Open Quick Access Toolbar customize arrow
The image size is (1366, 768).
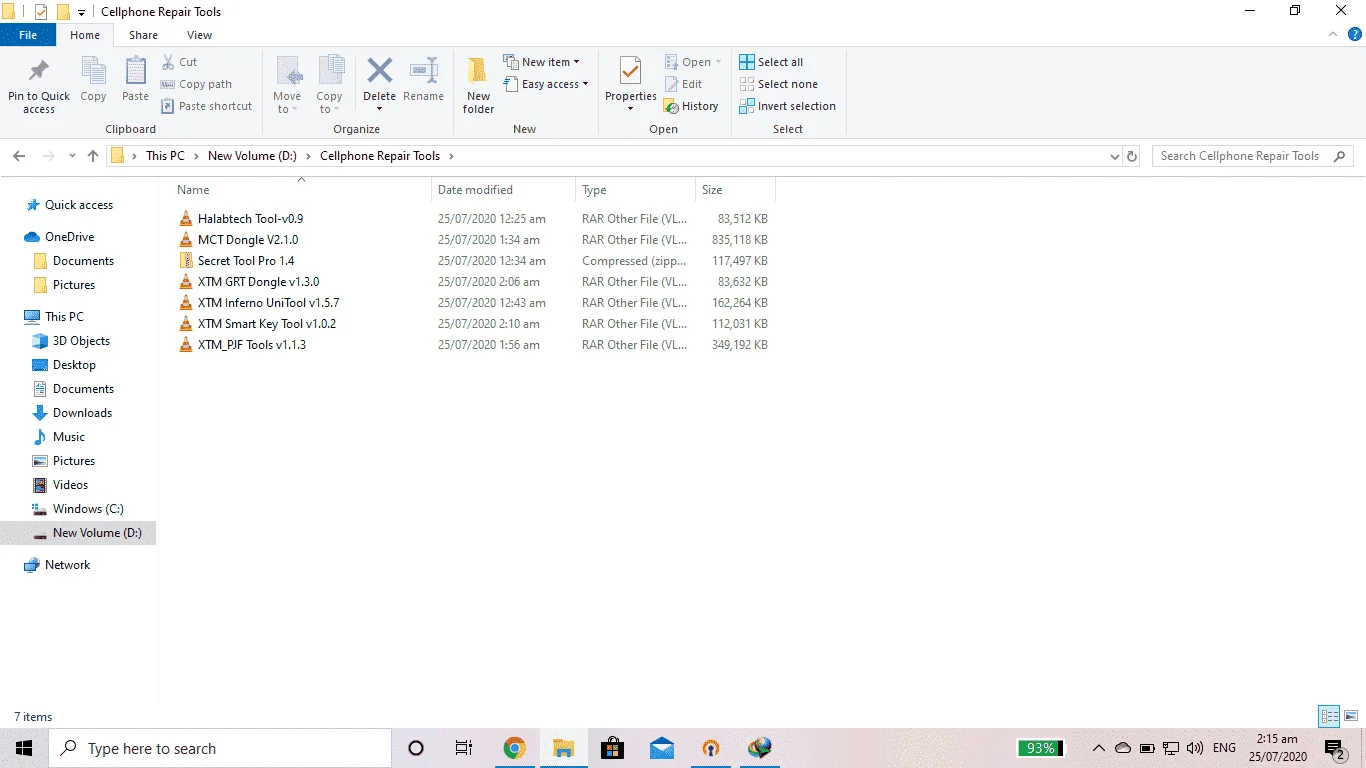[81, 13]
